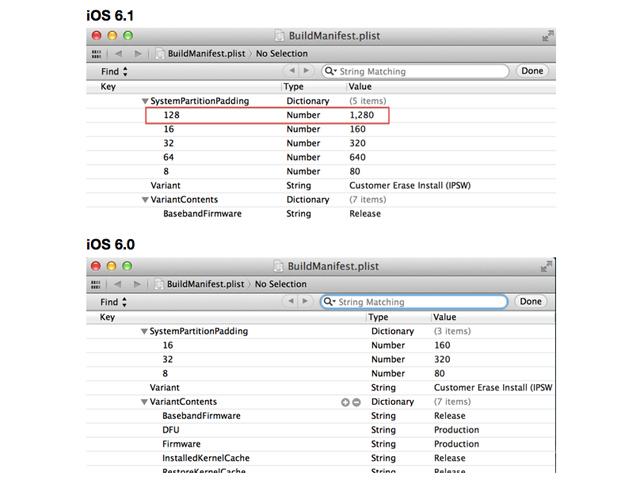Select InstalledKernelCache row in iOS 6.0 window
The image size is (640, 480).
pos(321,458)
